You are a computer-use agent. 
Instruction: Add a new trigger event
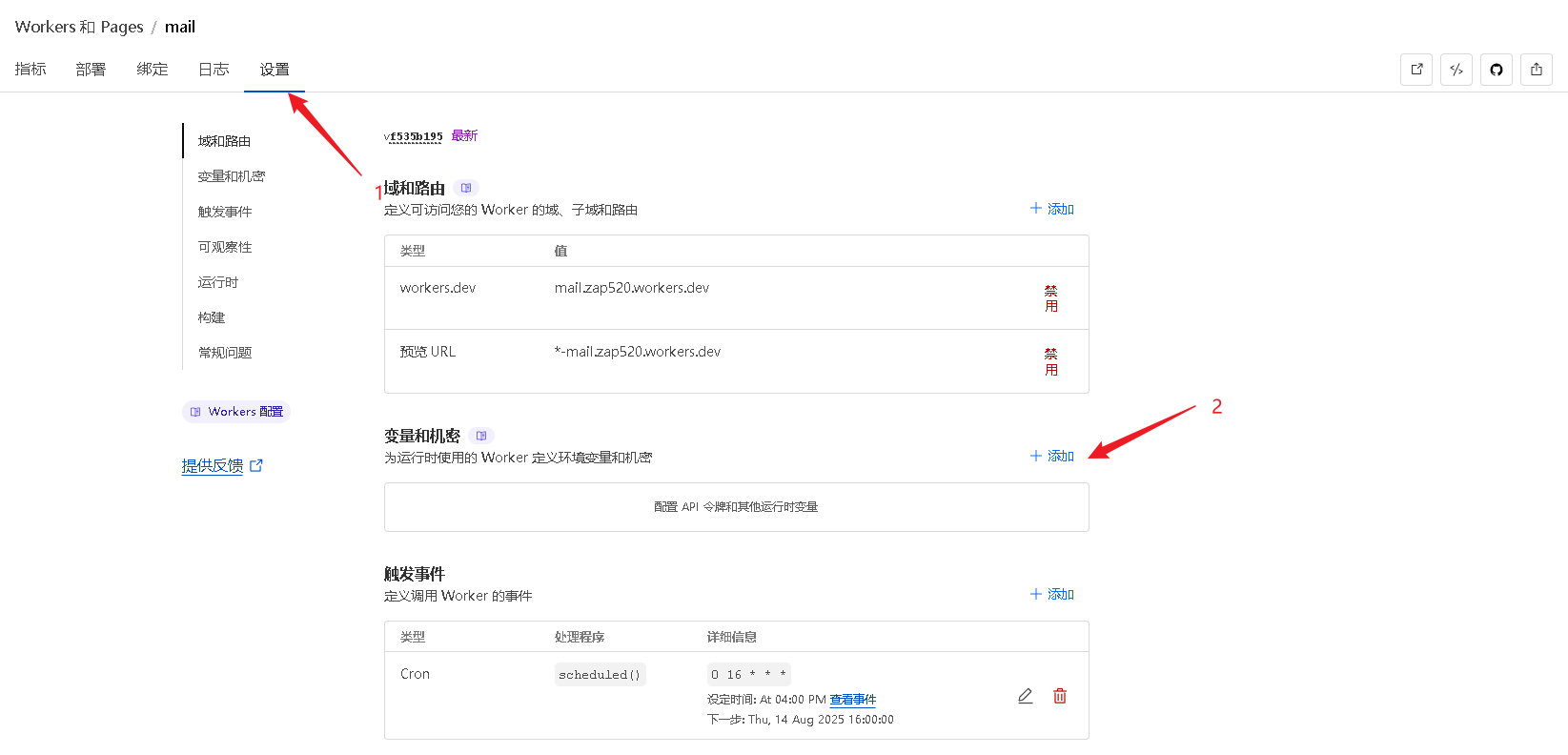[1052, 595]
